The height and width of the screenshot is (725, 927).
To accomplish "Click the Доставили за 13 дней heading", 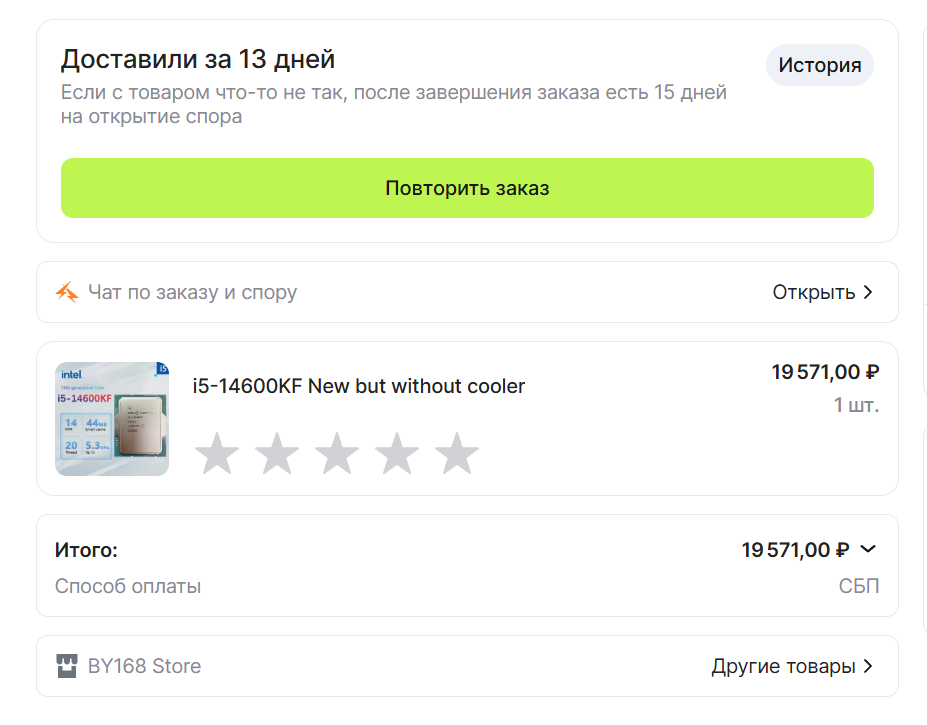I will pyautogui.click(x=197, y=59).
